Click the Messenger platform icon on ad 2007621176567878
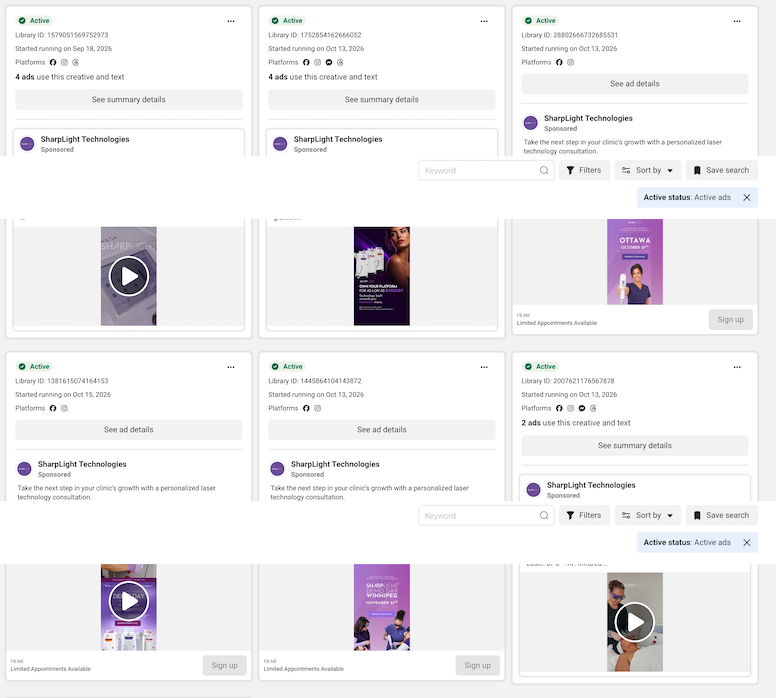776x698 pixels. (x=582, y=408)
